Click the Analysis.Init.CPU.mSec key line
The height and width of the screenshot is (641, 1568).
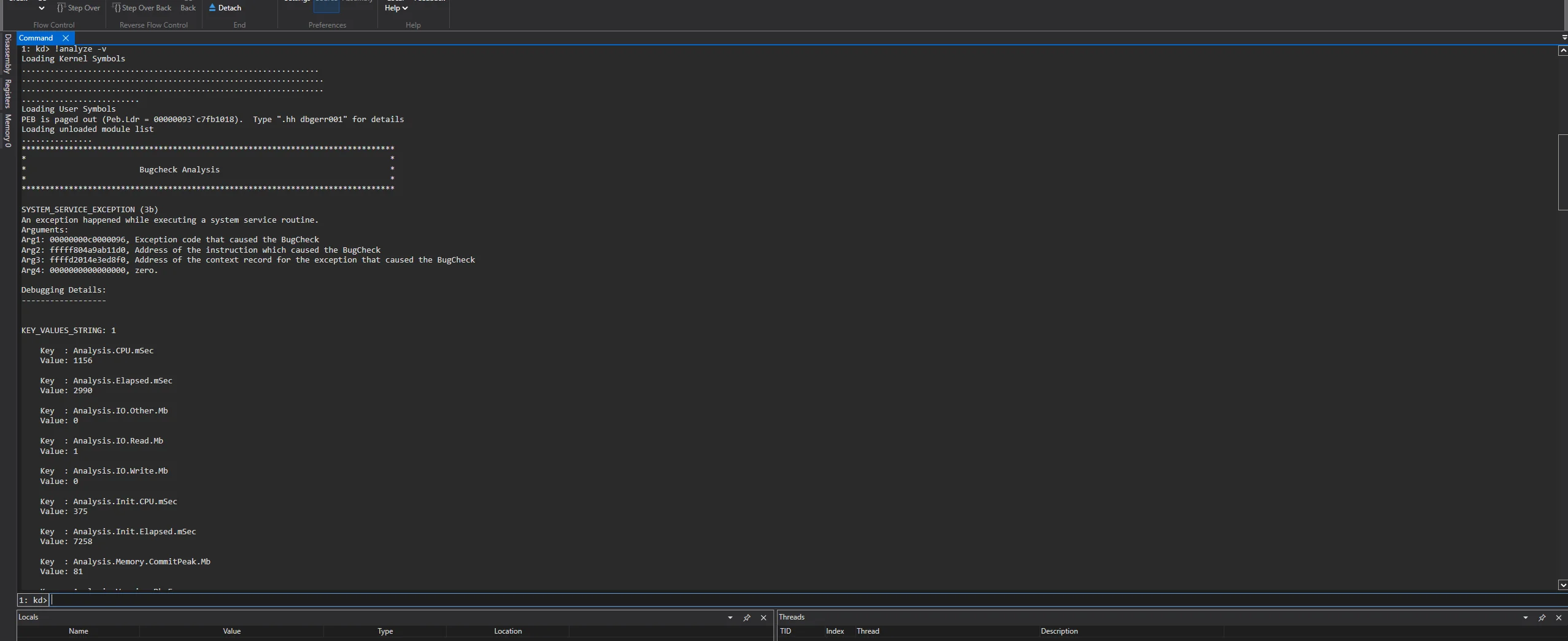coord(109,502)
